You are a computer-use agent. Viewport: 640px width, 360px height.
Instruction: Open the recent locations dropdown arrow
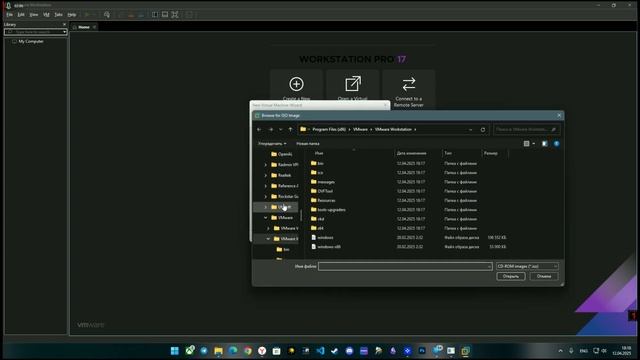pyautogui.click(x=280, y=129)
